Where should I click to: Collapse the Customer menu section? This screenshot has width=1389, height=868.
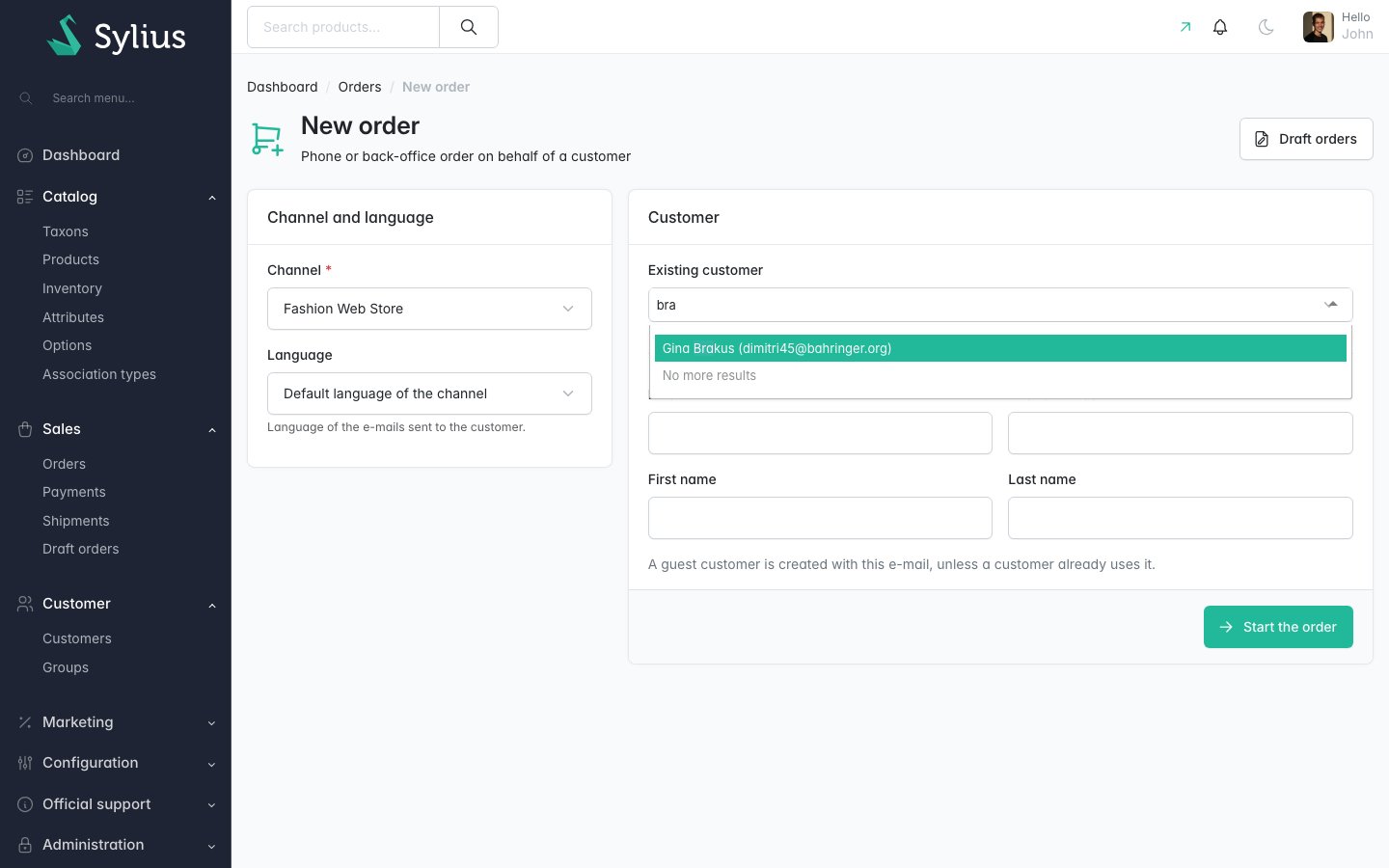(x=211, y=605)
